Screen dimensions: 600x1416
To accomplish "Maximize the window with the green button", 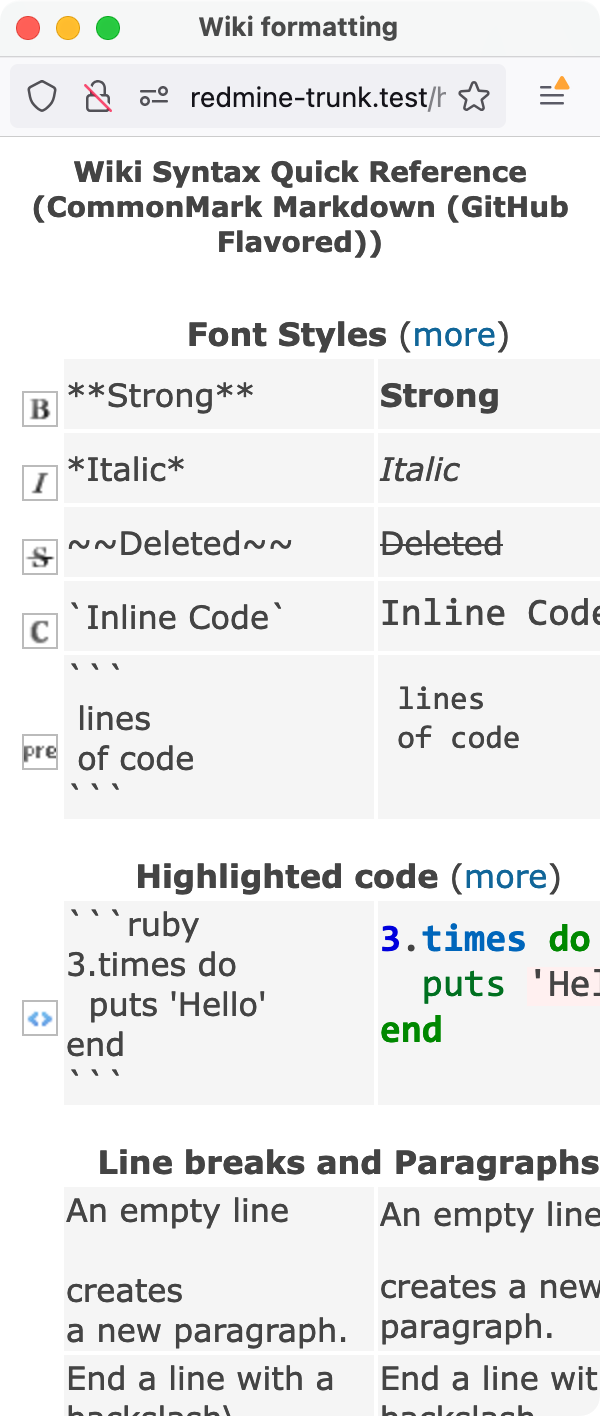I will (x=108, y=28).
